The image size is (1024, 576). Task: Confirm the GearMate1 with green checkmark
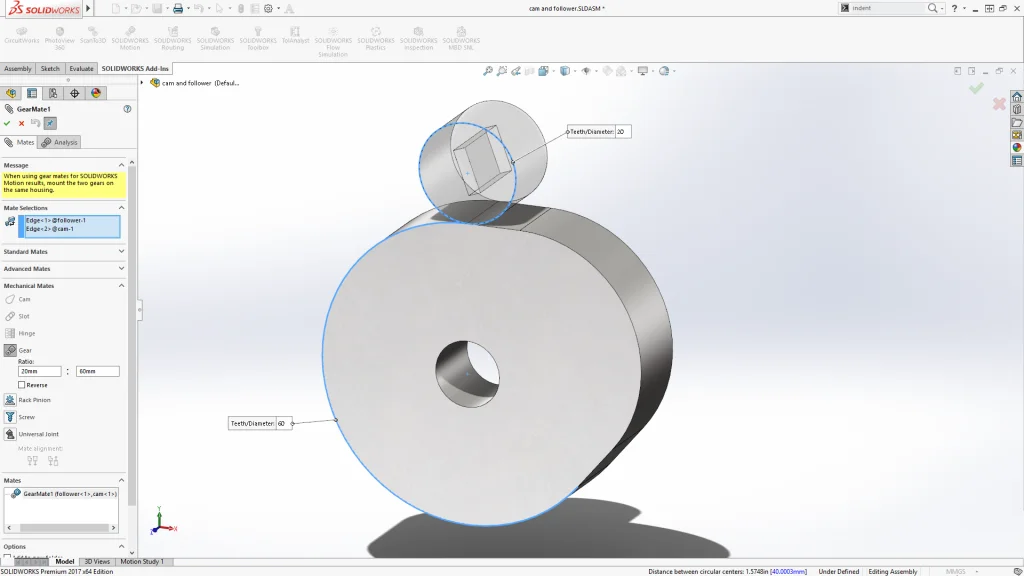point(8,123)
